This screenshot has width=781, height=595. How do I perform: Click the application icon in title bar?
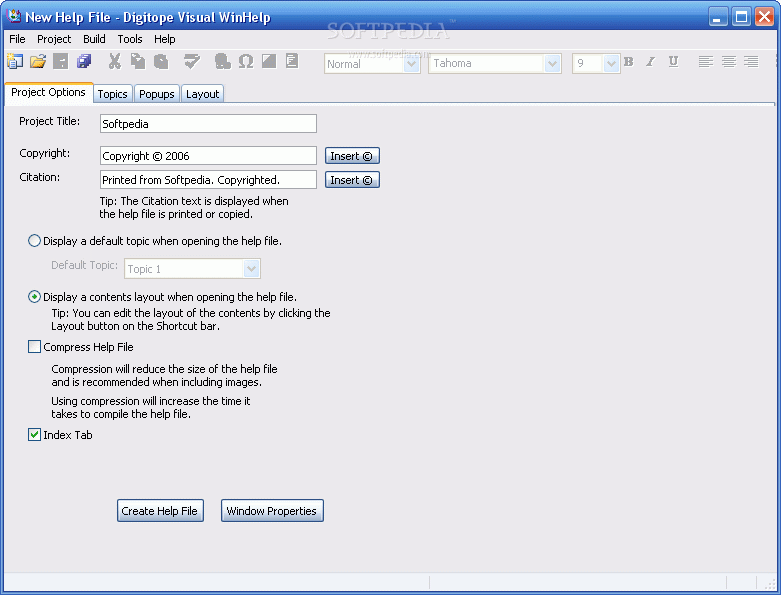[14, 16]
